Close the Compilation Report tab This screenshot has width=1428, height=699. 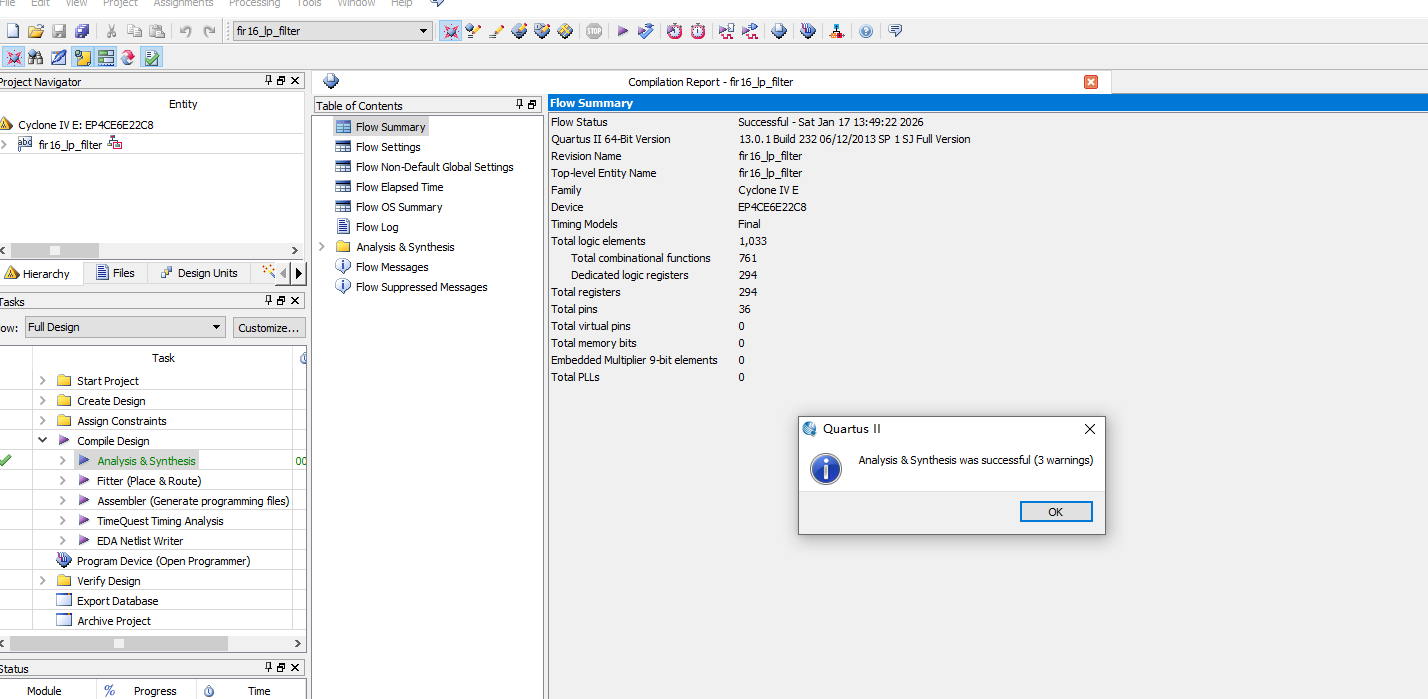point(1091,82)
